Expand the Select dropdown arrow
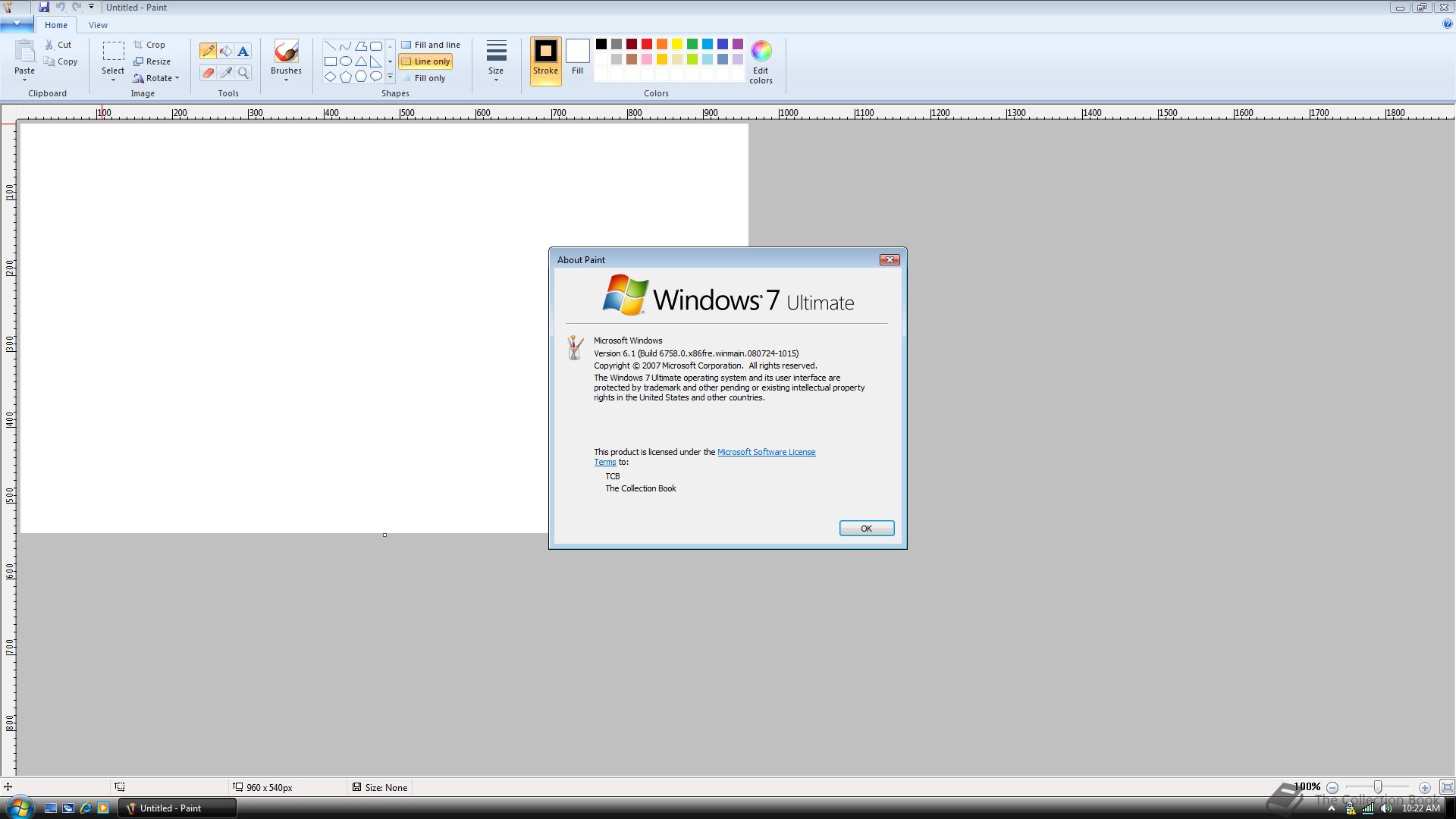The width and height of the screenshot is (1456, 819). click(x=113, y=80)
